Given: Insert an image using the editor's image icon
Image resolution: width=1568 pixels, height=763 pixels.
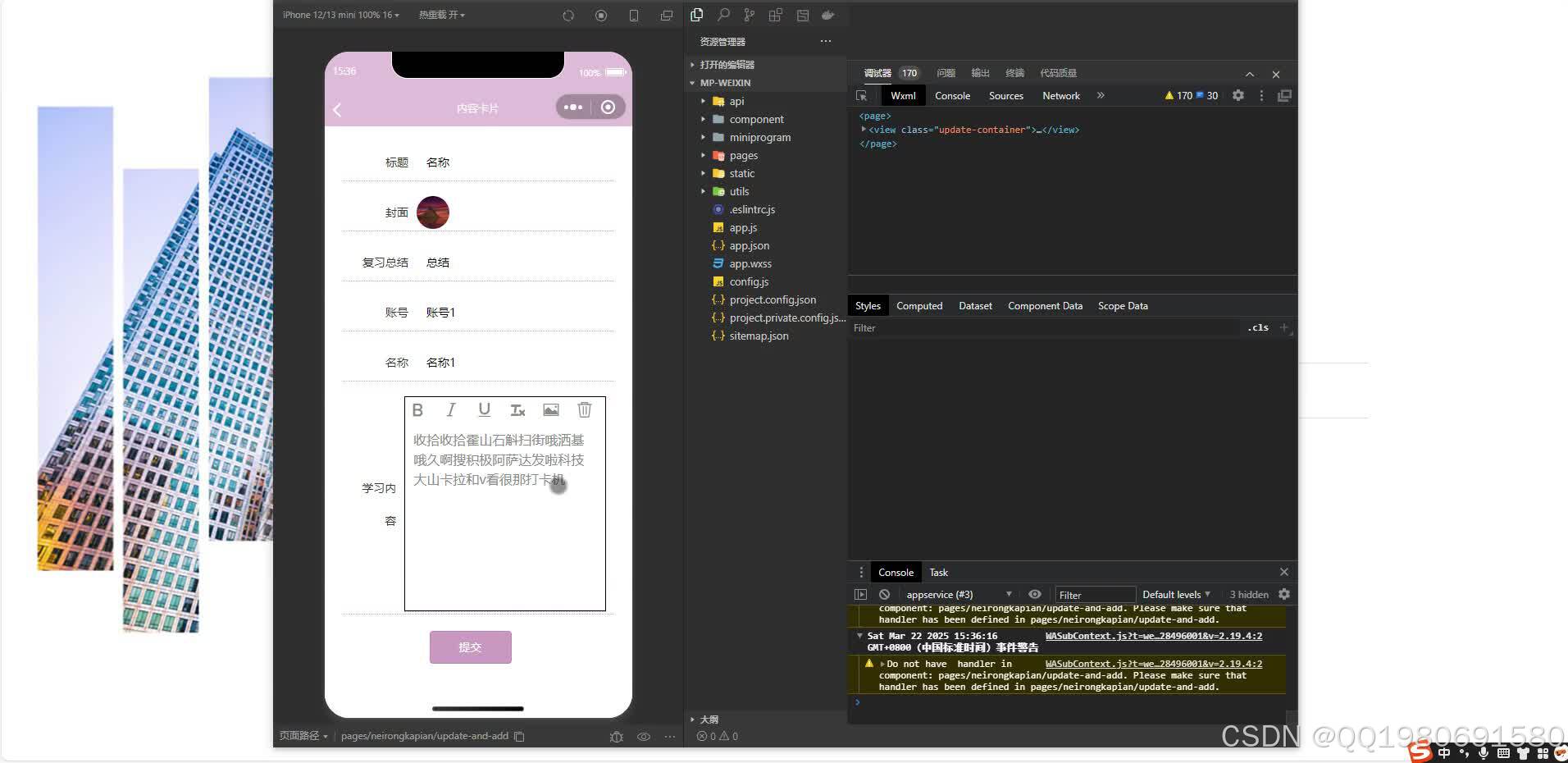Looking at the screenshot, I should pos(550,409).
